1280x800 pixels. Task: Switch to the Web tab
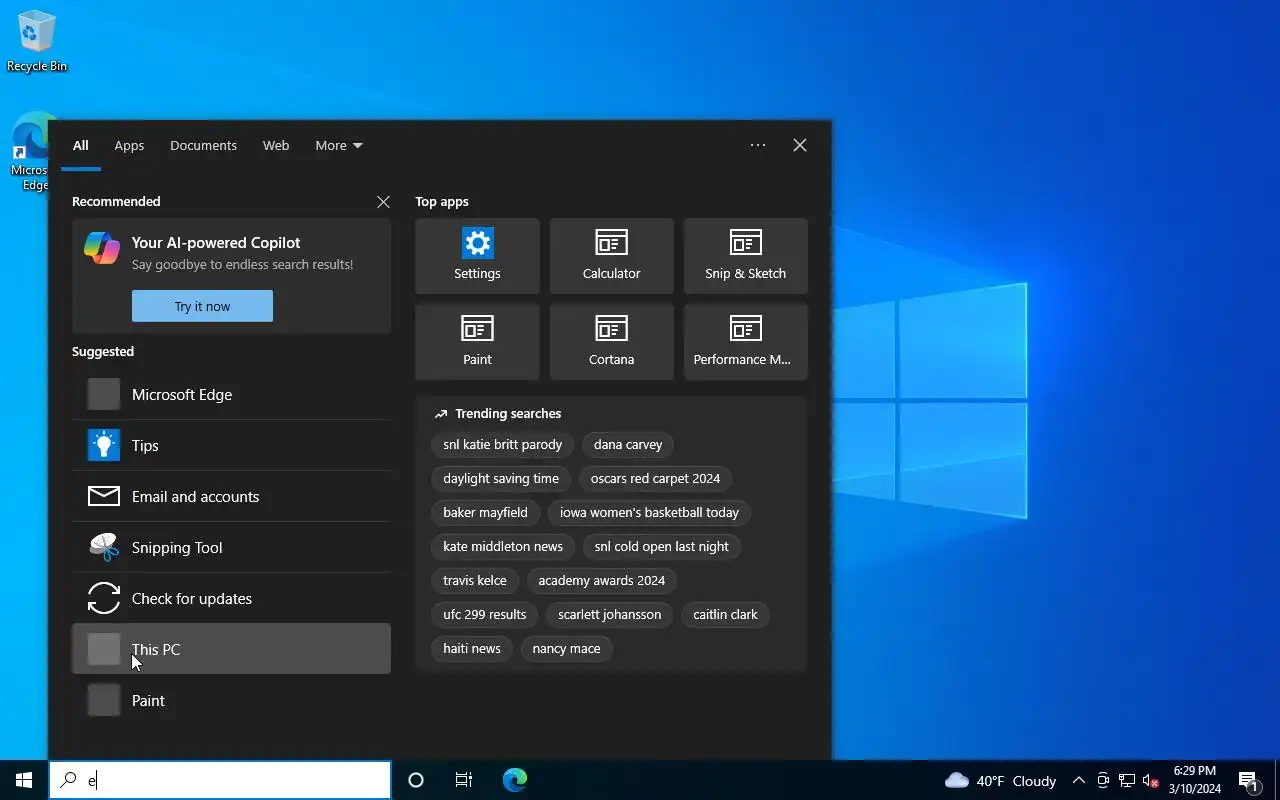(x=276, y=145)
